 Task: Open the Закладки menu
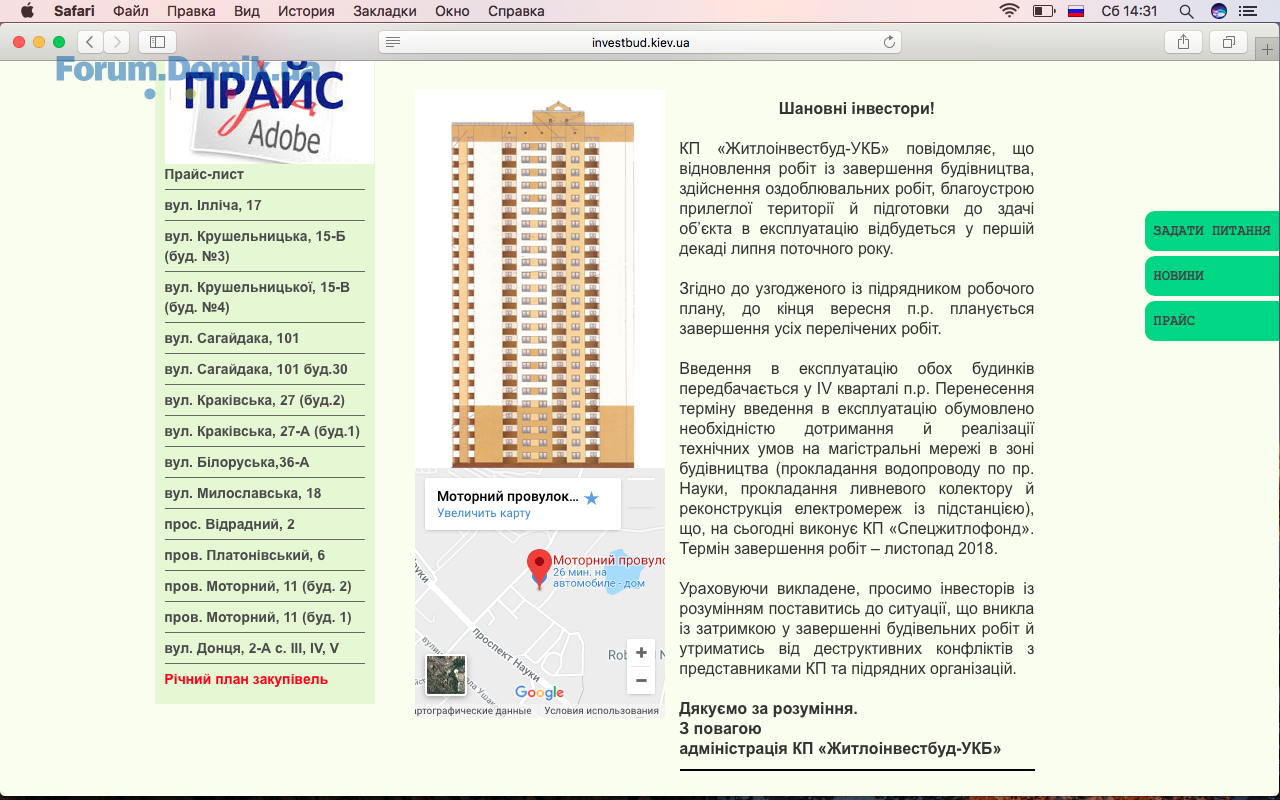click(385, 11)
